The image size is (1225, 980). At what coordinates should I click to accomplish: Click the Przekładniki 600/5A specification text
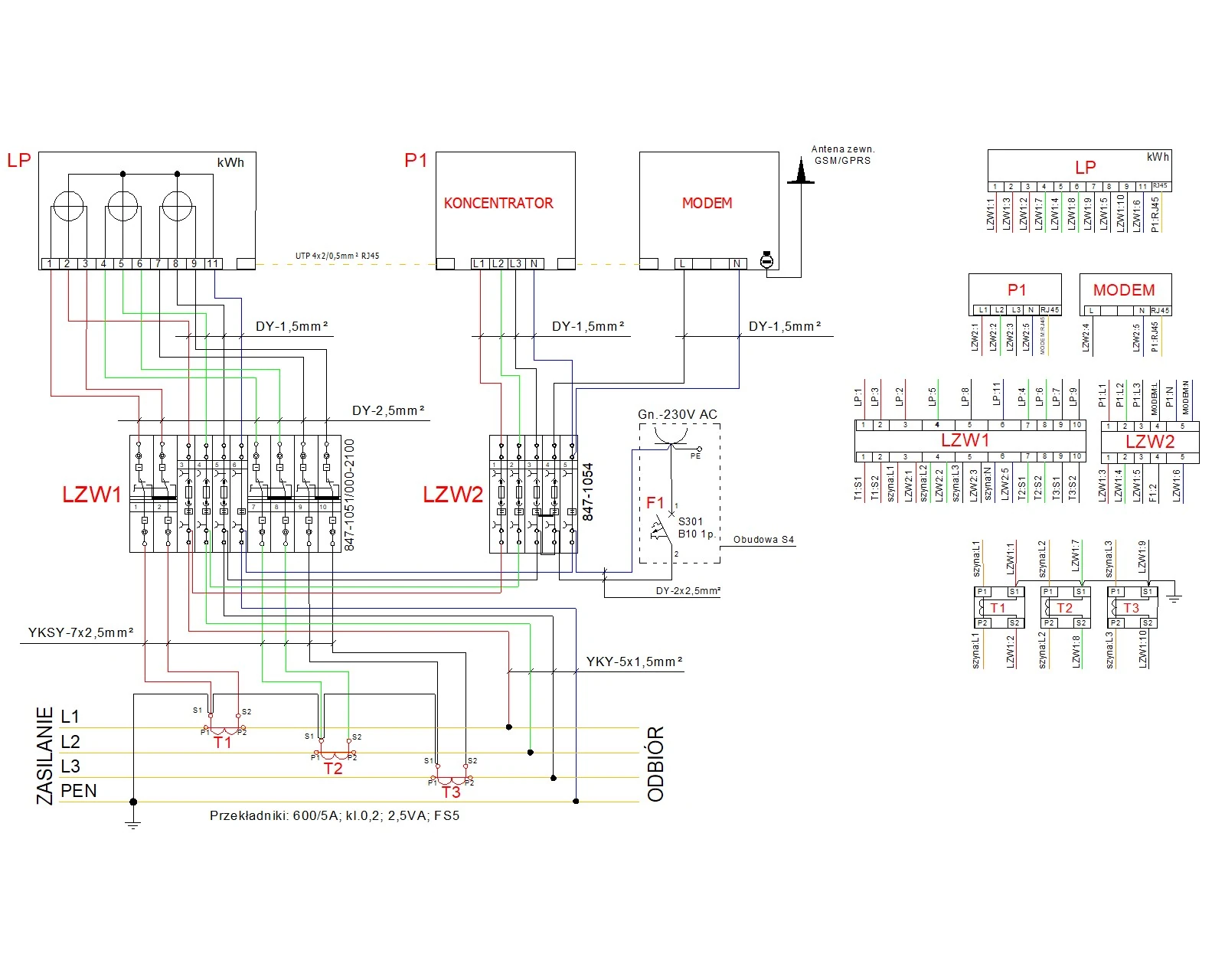[335, 815]
